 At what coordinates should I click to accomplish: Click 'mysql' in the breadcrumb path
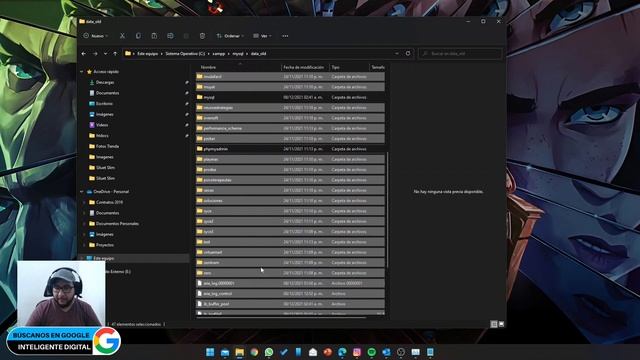coord(238,53)
